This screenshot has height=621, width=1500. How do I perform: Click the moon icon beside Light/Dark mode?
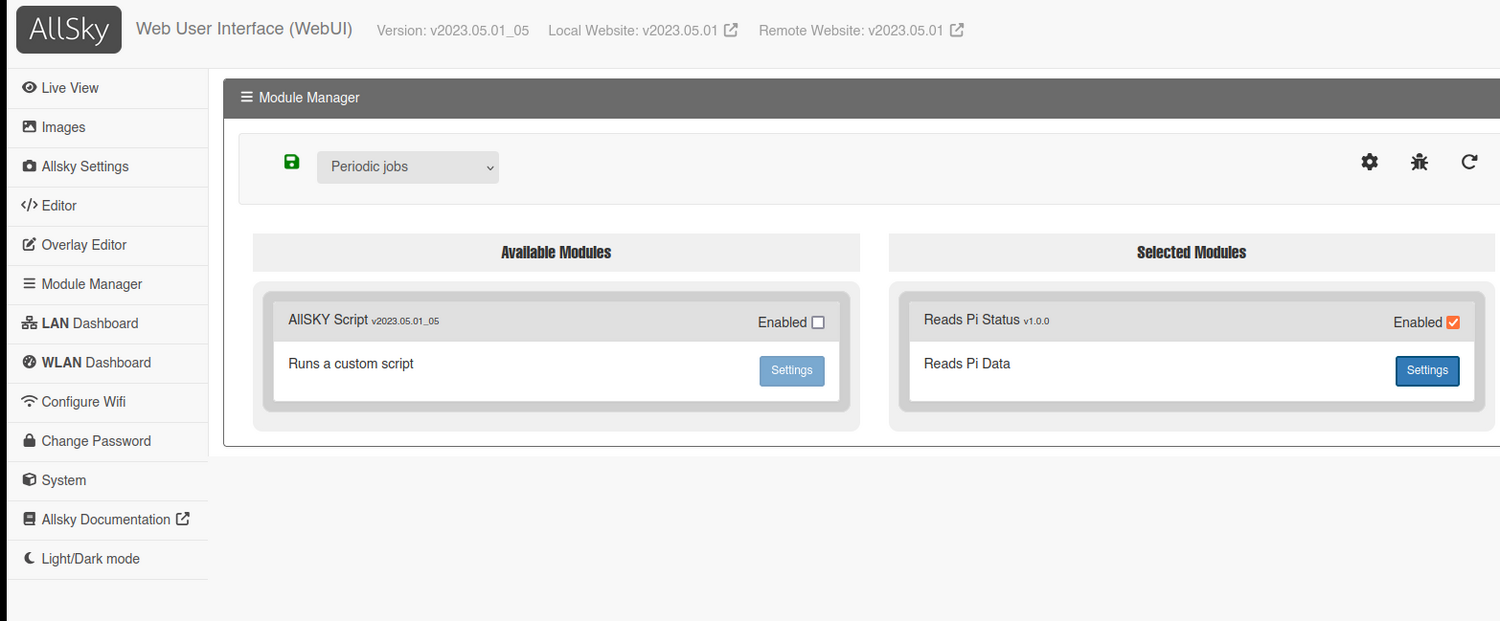click(30, 558)
